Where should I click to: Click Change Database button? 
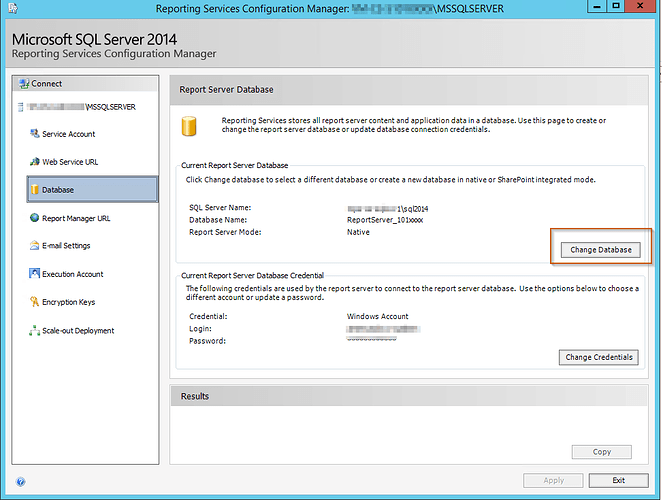600,250
